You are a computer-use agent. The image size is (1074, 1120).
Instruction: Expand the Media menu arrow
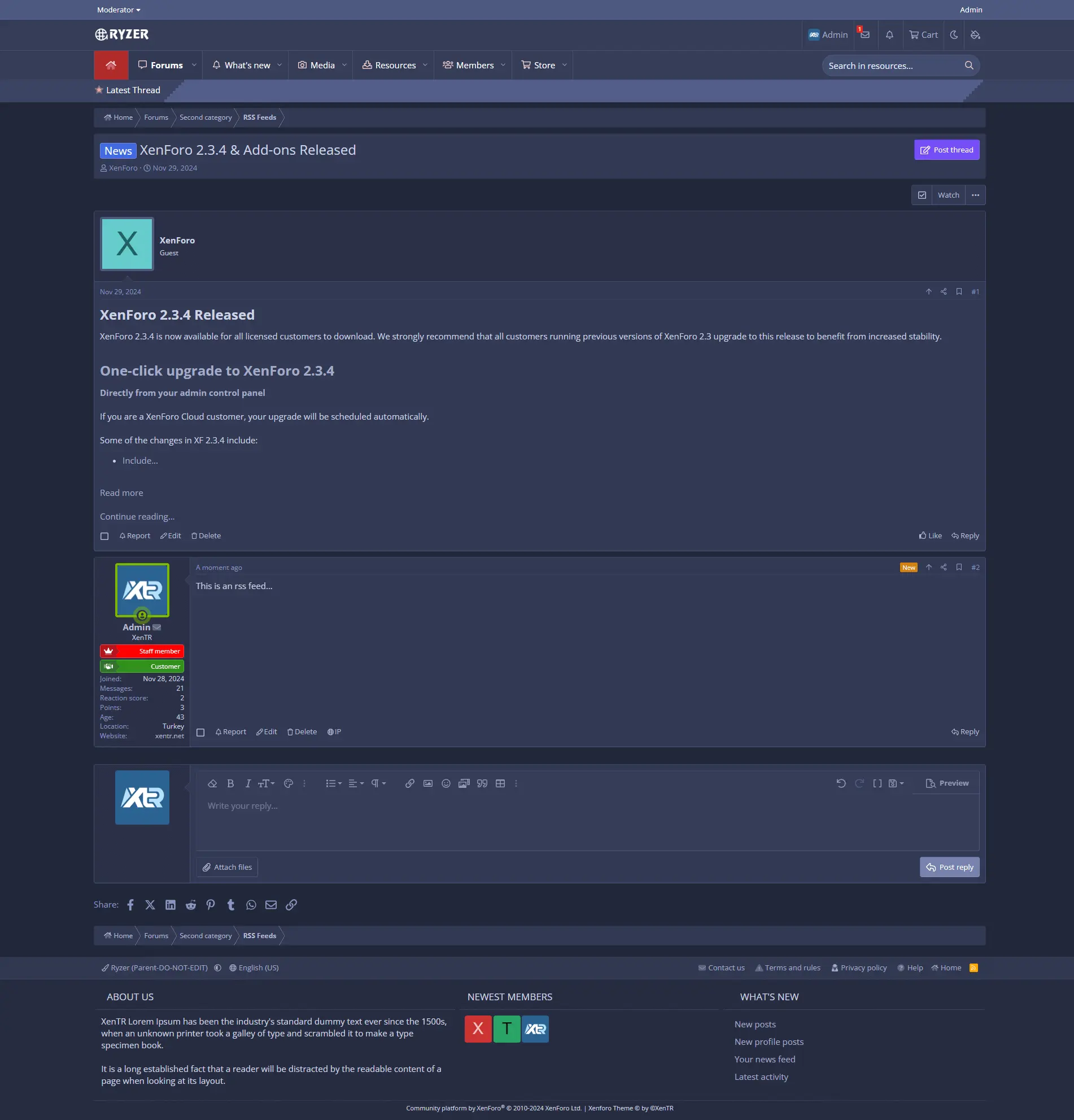coord(344,65)
